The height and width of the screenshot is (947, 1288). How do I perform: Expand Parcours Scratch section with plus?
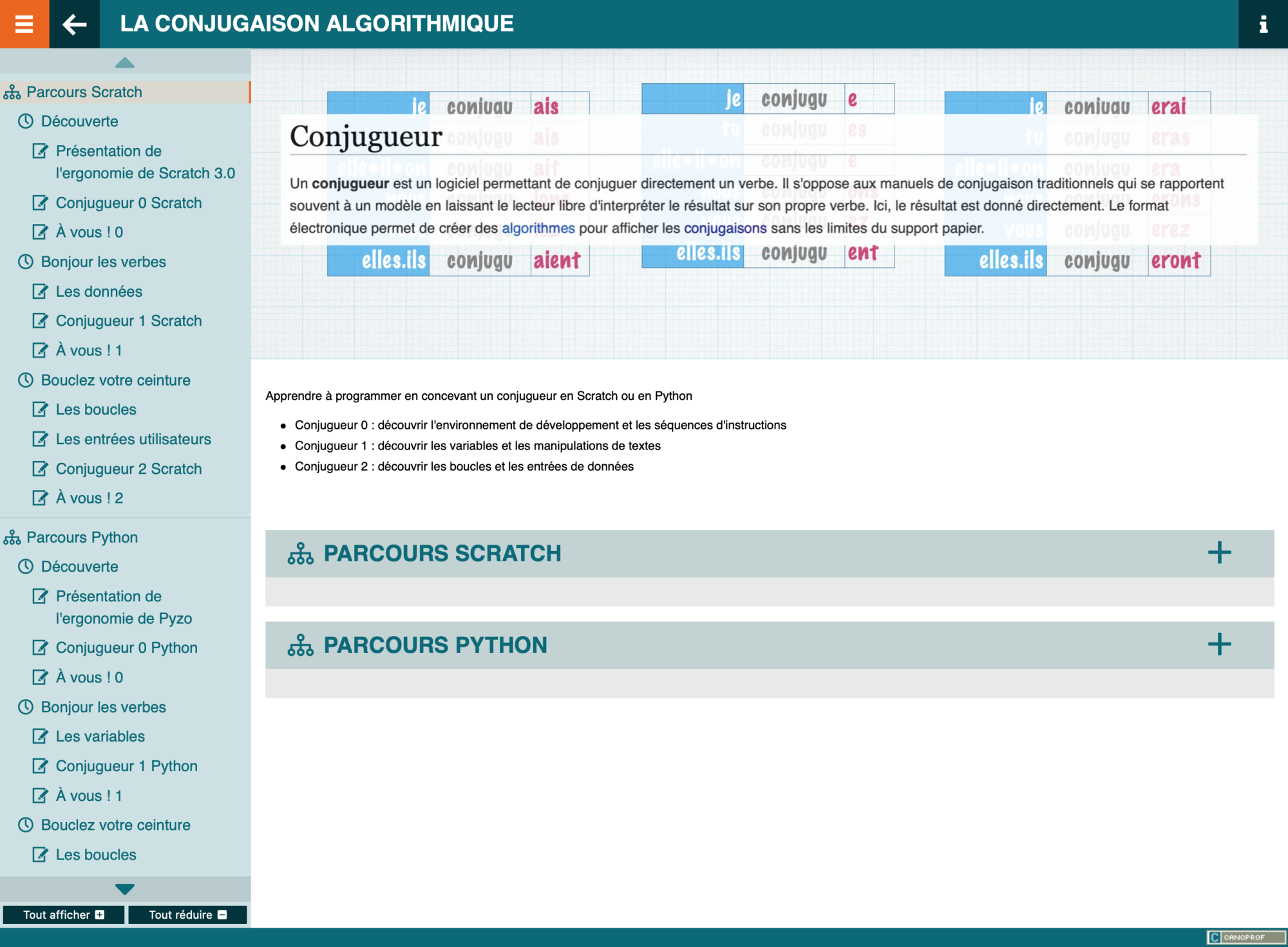(x=1218, y=553)
